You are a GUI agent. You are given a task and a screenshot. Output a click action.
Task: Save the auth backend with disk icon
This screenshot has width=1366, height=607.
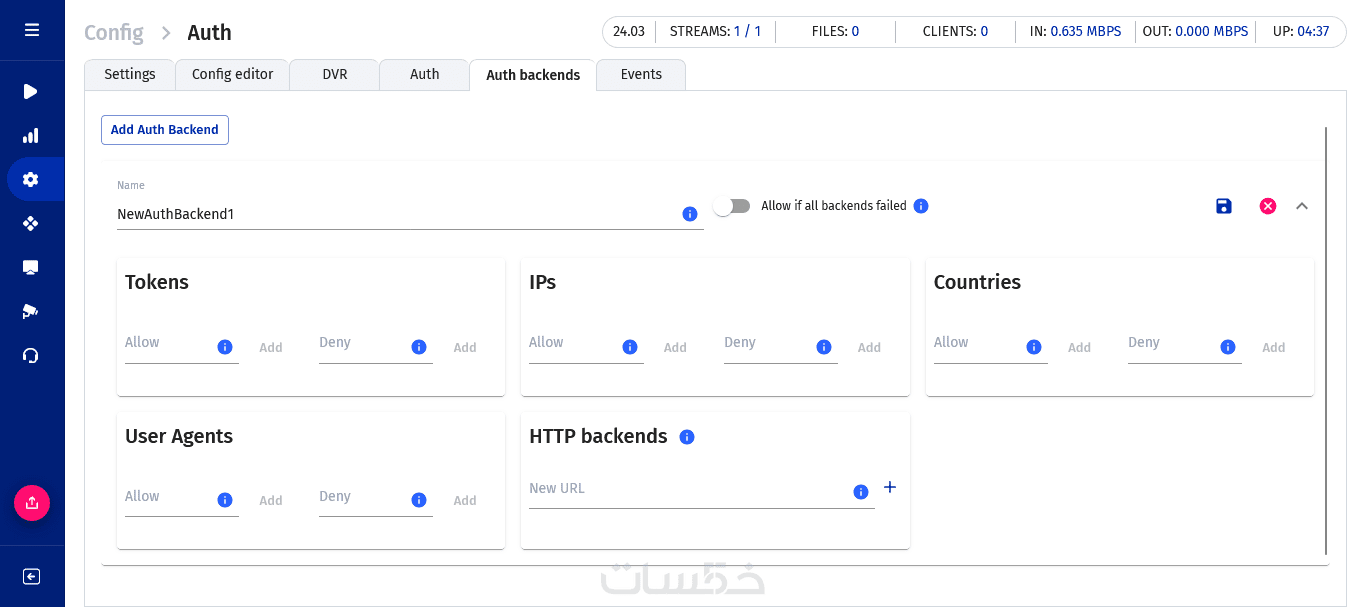(1224, 206)
